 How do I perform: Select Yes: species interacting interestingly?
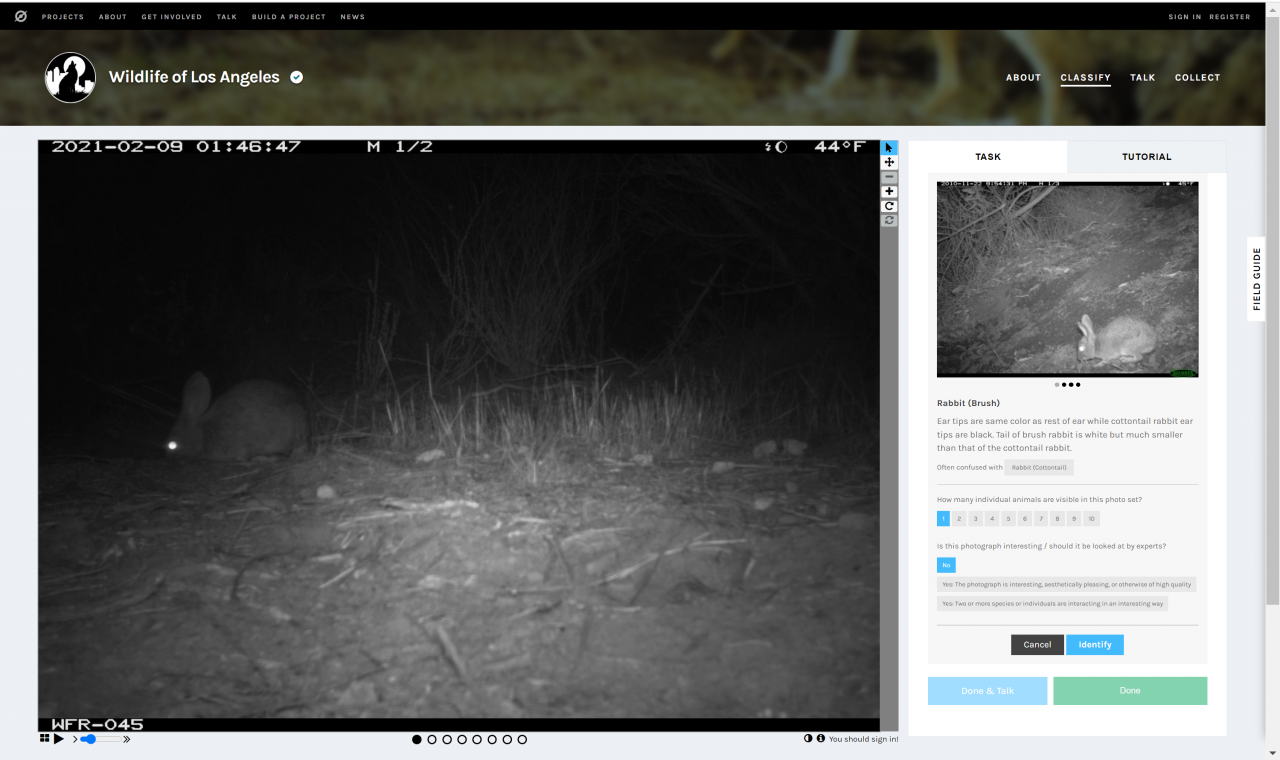click(1052, 603)
